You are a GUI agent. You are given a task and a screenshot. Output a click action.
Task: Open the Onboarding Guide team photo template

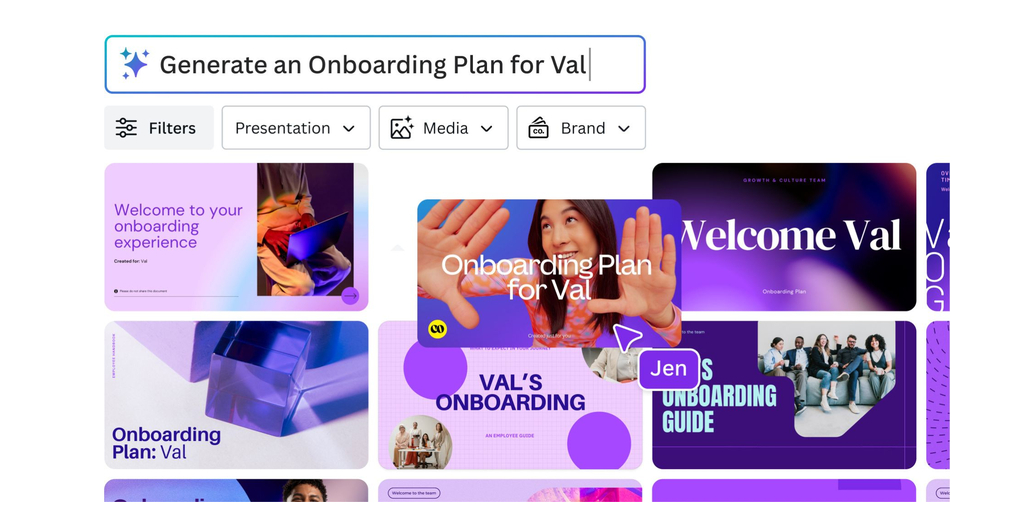click(784, 394)
